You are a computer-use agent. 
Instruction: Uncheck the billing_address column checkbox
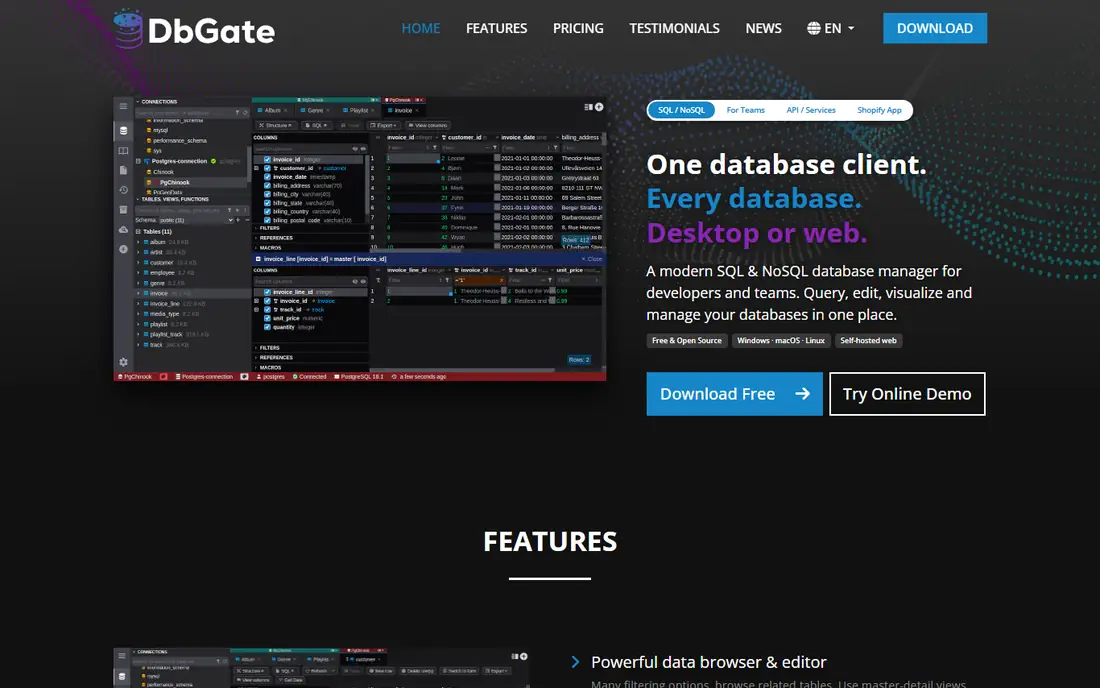pos(267,186)
